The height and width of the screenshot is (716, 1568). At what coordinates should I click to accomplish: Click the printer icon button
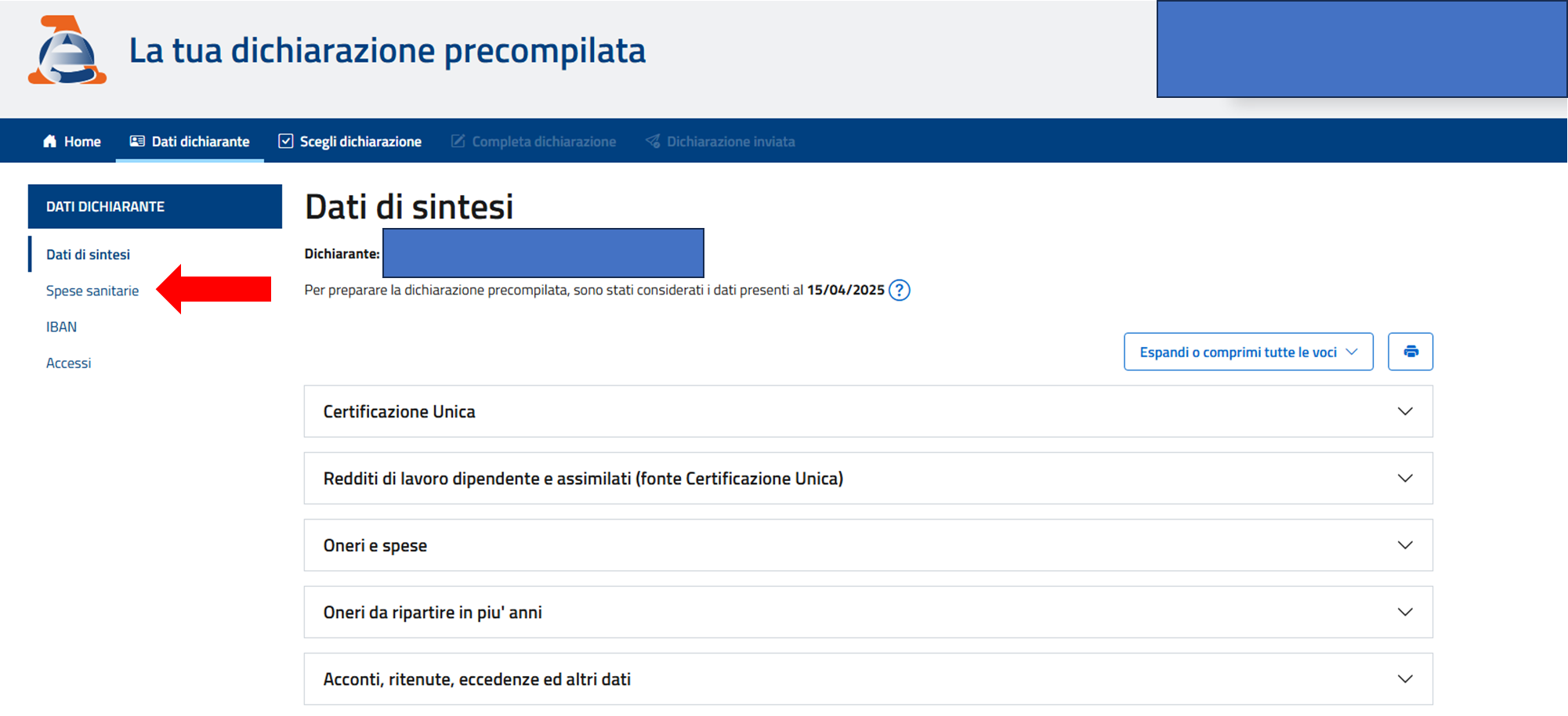point(1410,352)
